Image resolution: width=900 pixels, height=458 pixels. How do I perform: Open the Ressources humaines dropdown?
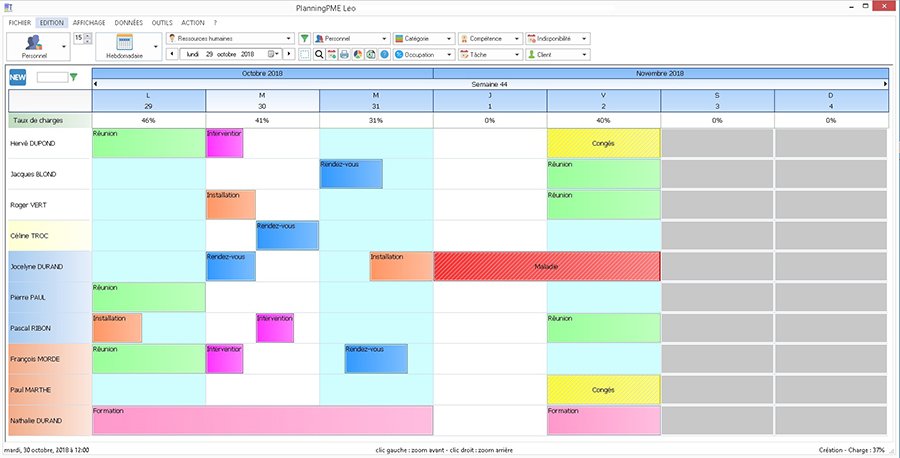[x=230, y=38]
